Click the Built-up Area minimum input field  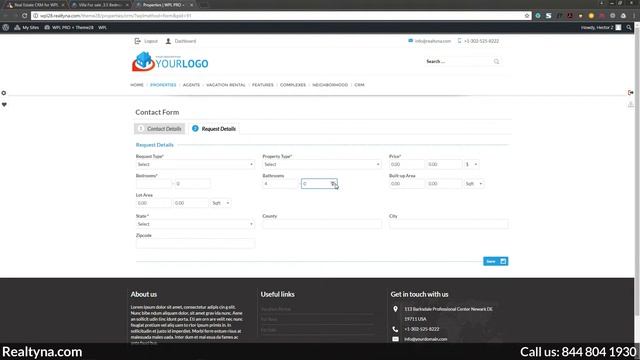407,184
